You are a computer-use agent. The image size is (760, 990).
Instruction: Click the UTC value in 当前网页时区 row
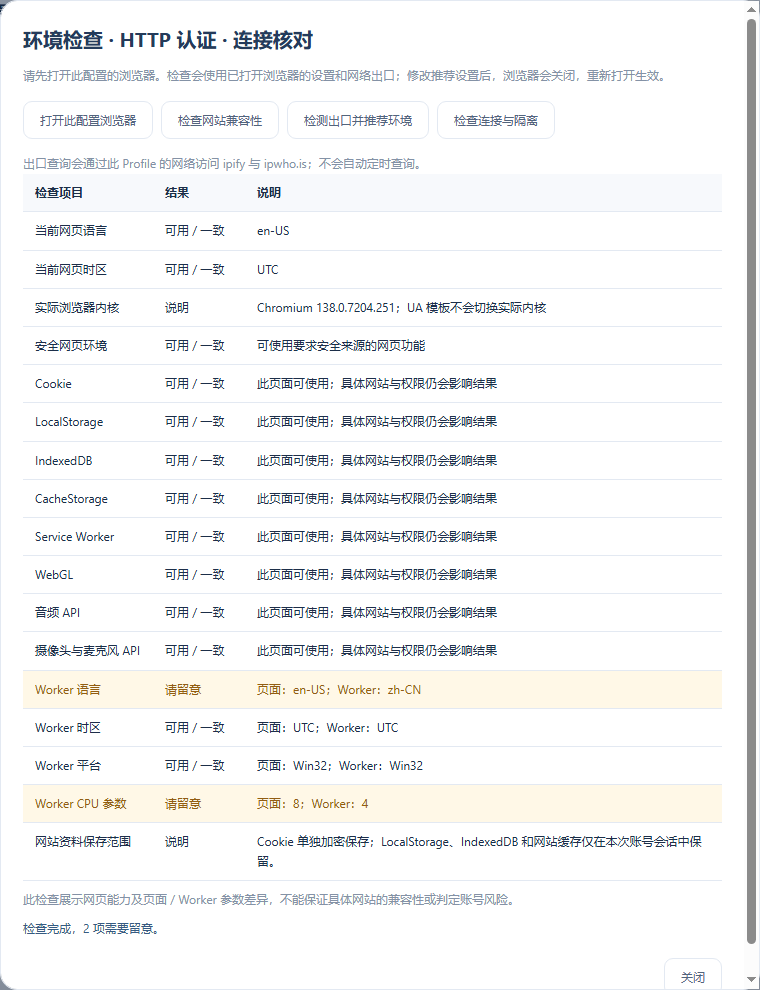click(x=268, y=270)
